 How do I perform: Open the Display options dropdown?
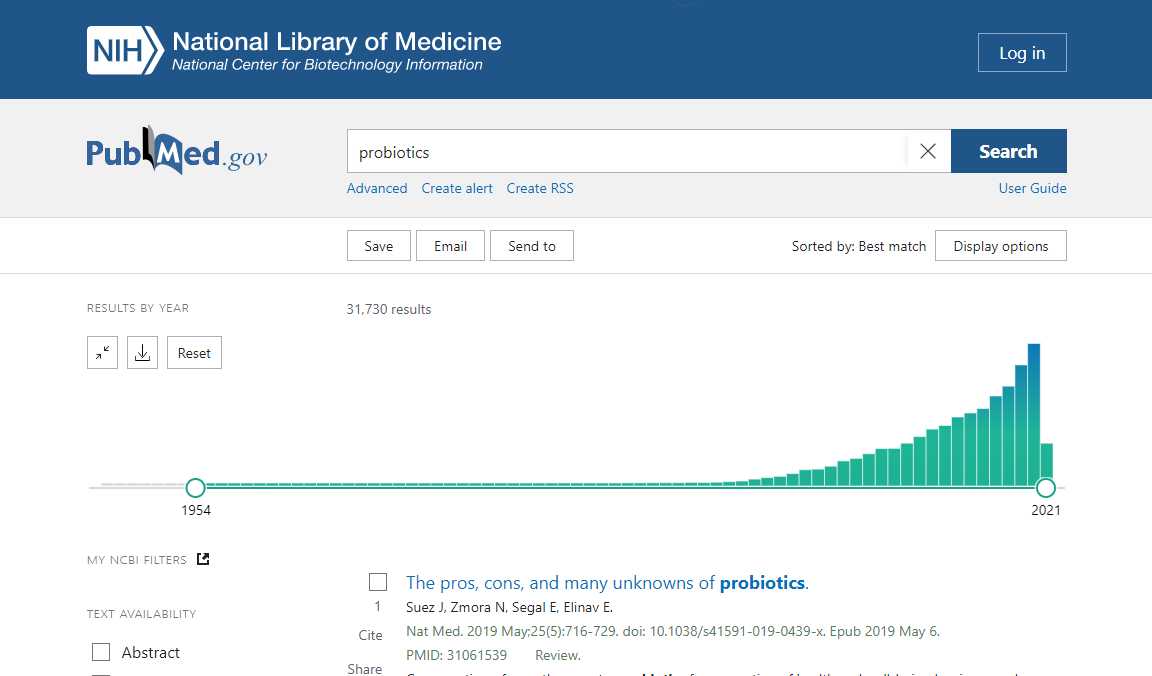tap(1000, 246)
